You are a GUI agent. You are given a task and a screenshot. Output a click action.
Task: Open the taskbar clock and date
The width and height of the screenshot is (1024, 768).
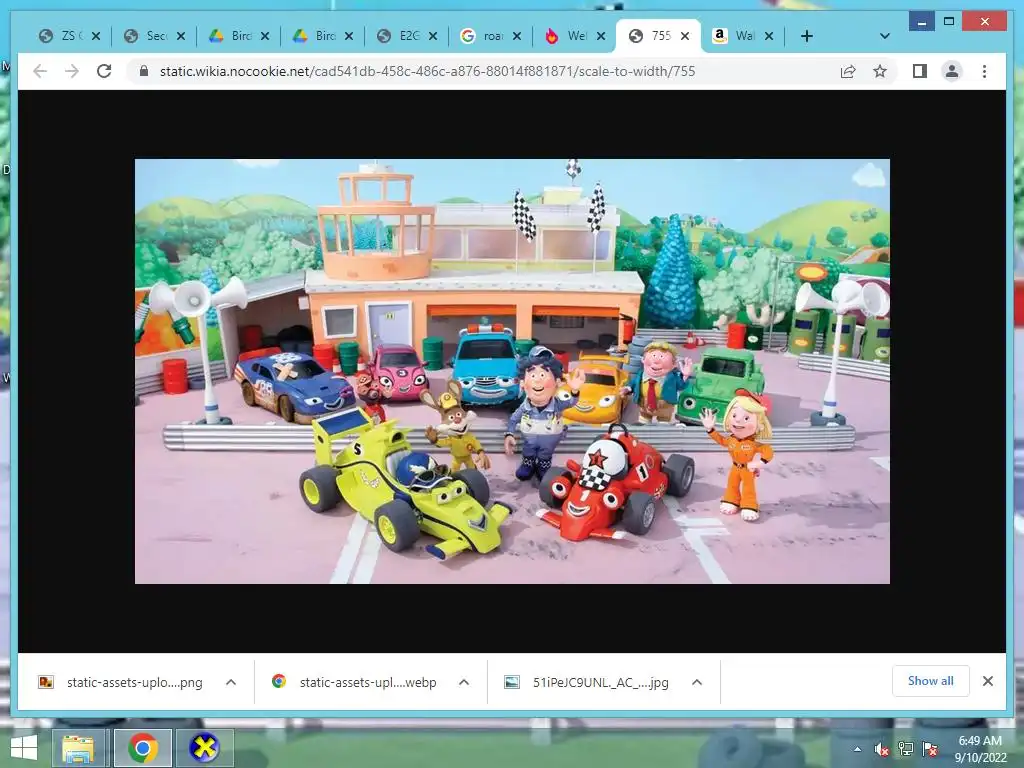(x=980, y=749)
